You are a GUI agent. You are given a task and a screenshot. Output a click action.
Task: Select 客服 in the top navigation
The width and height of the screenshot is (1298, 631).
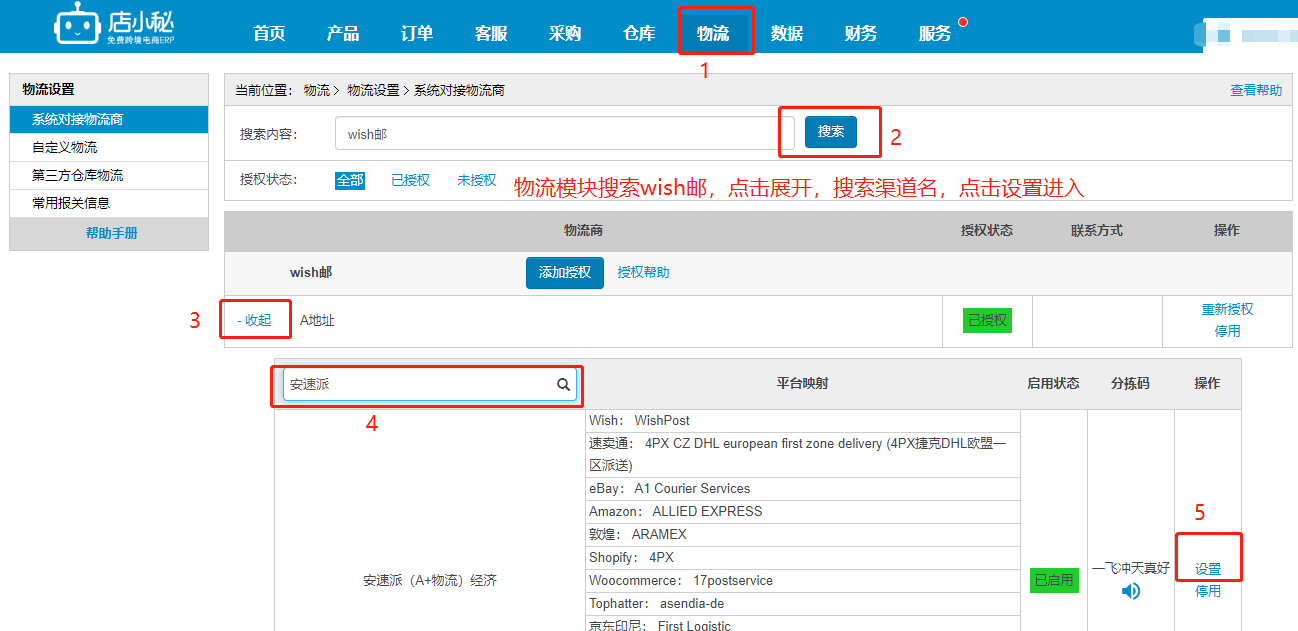(491, 33)
